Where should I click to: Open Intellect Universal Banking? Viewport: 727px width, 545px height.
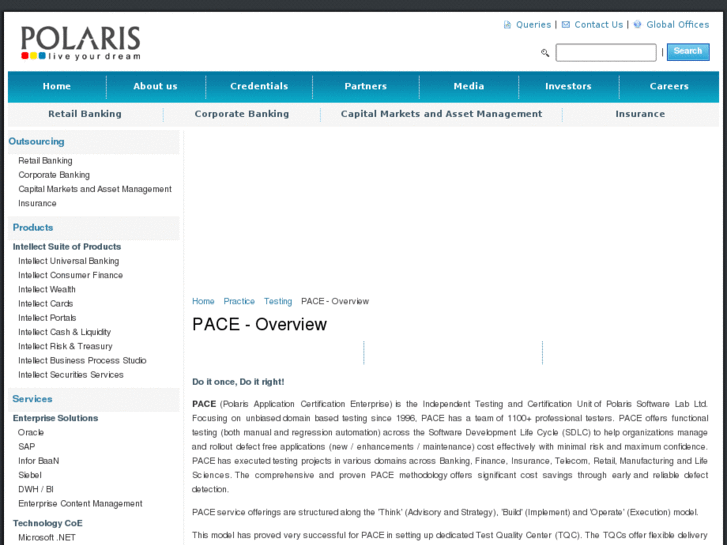[69, 261]
